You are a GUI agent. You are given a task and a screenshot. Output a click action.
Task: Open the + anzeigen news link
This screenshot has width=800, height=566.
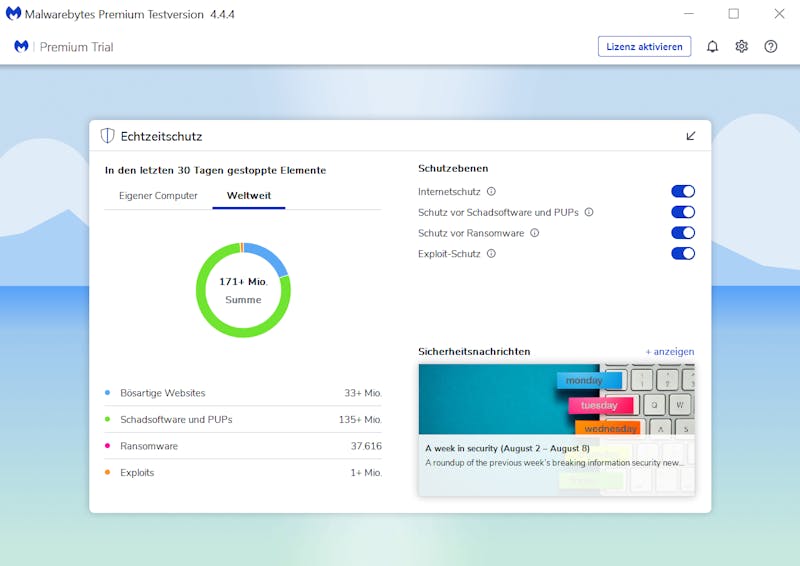[669, 352]
